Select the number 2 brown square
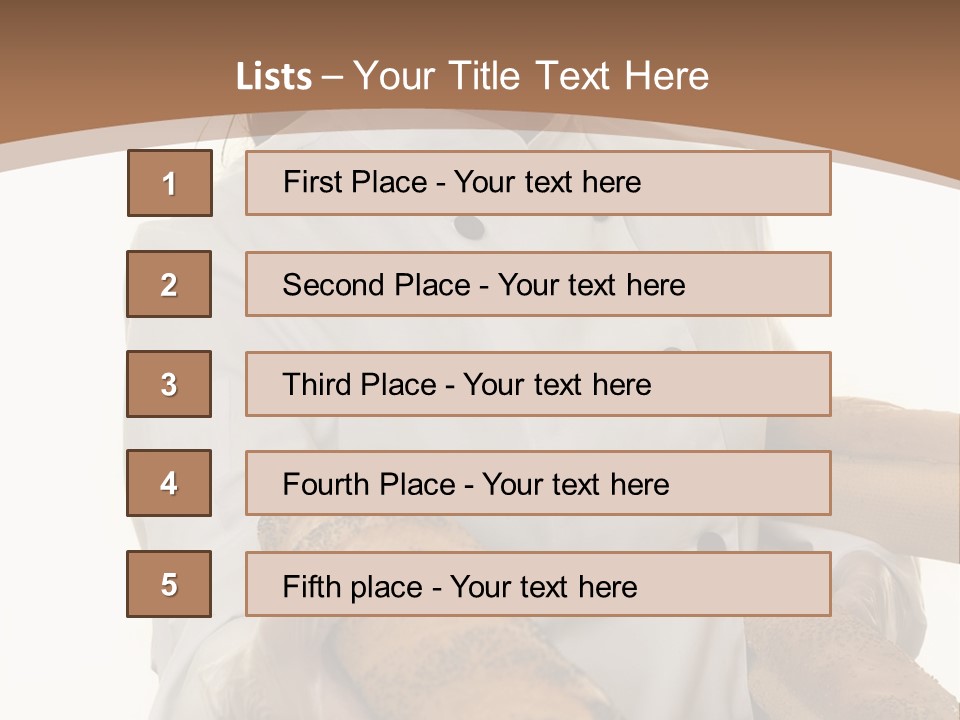 (x=169, y=284)
